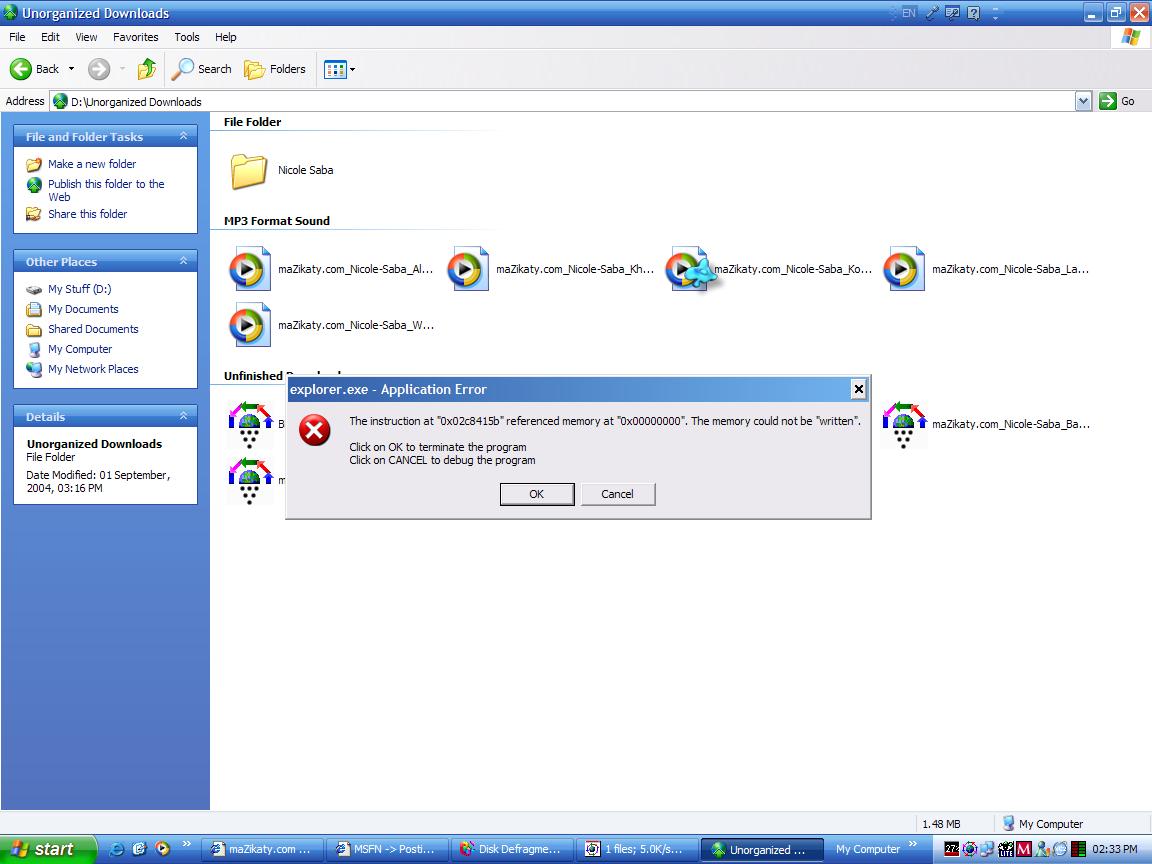Open the Search pane from toolbar
Image resolution: width=1152 pixels, height=864 pixels.
[x=201, y=69]
